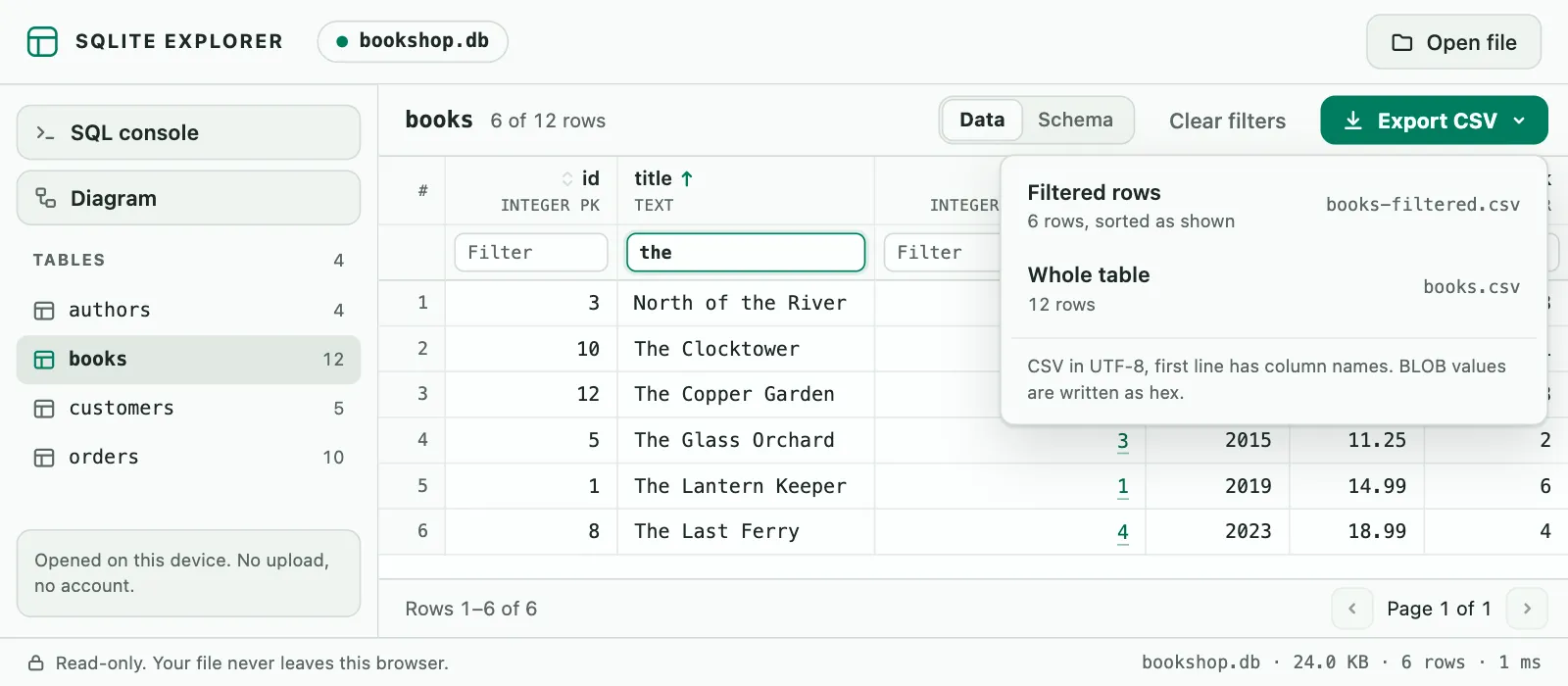Choose Whole table export option
Viewport: 1568px width, 686px height.
[1273, 288]
